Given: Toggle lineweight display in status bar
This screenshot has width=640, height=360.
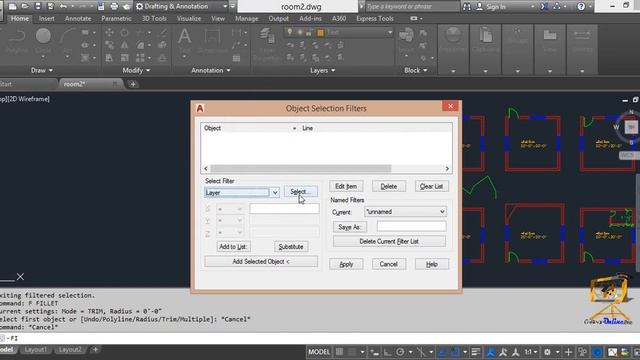Looking at the screenshot, I should pos(476,352).
